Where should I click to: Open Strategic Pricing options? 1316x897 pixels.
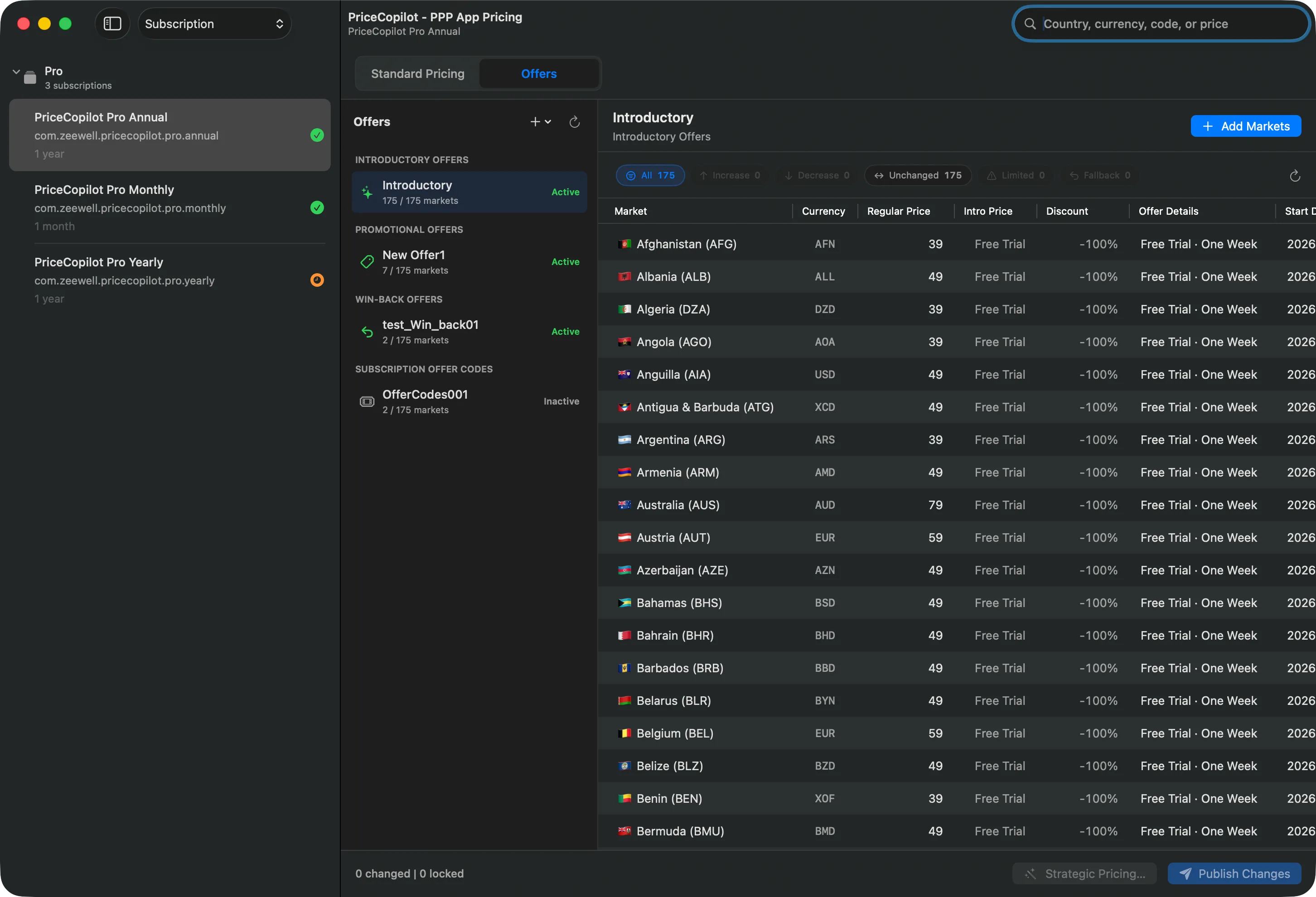point(1085,874)
